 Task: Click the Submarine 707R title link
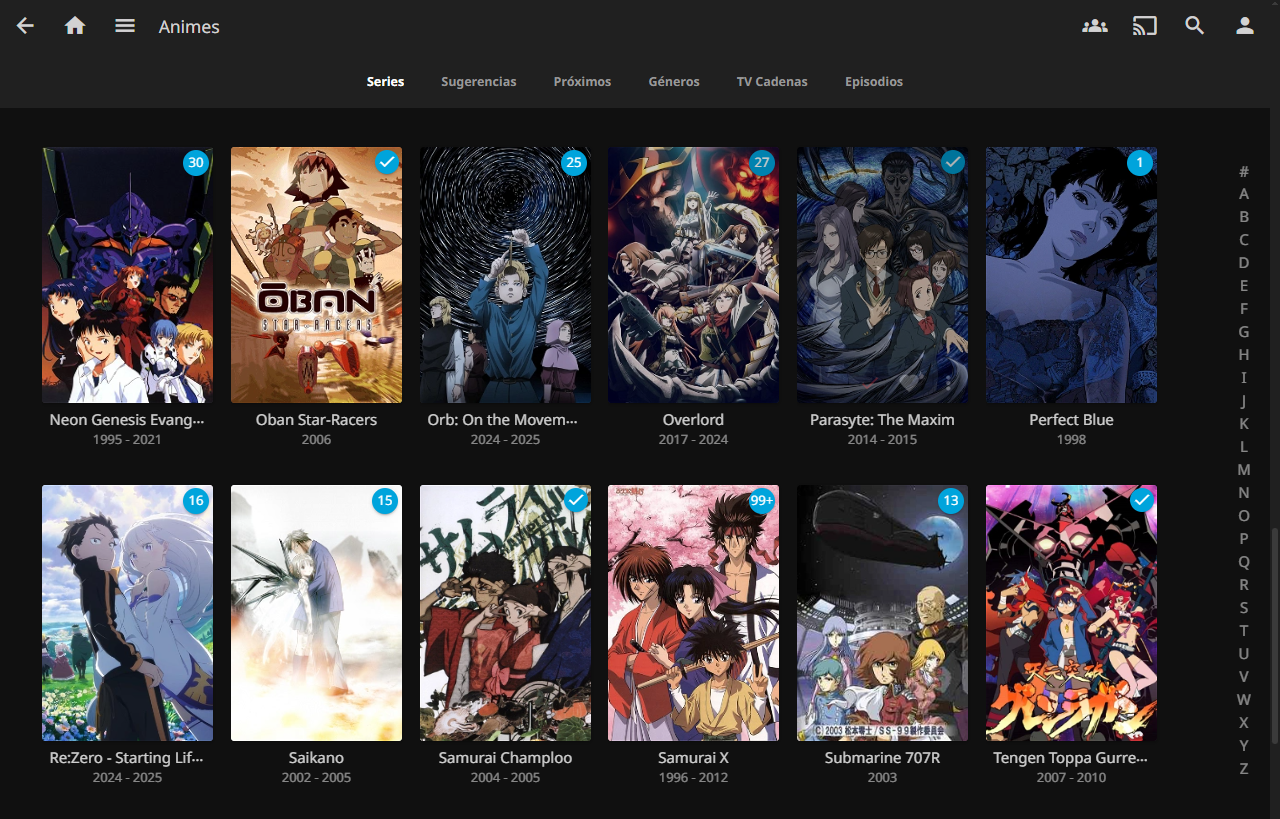[x=882, y=758]
